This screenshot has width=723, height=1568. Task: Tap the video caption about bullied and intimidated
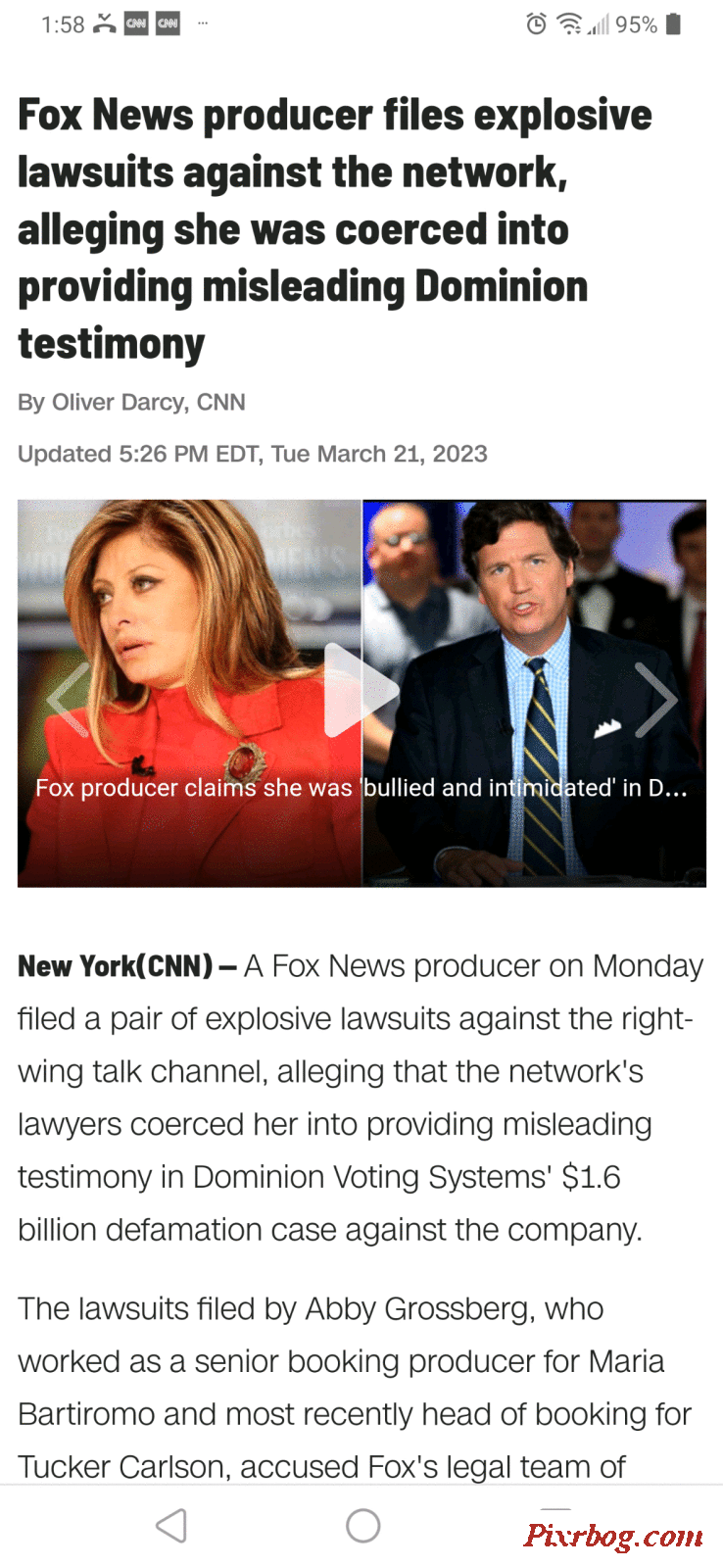[361, 788]
